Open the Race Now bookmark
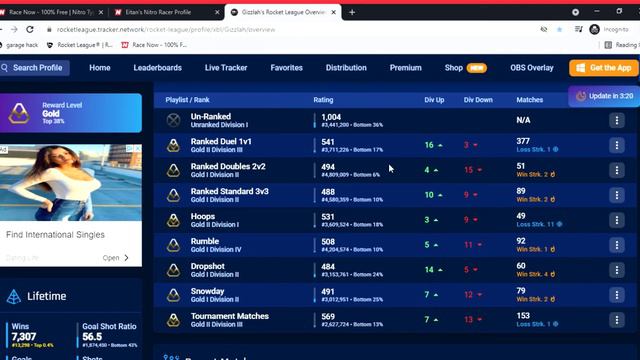 coord(154,45)
